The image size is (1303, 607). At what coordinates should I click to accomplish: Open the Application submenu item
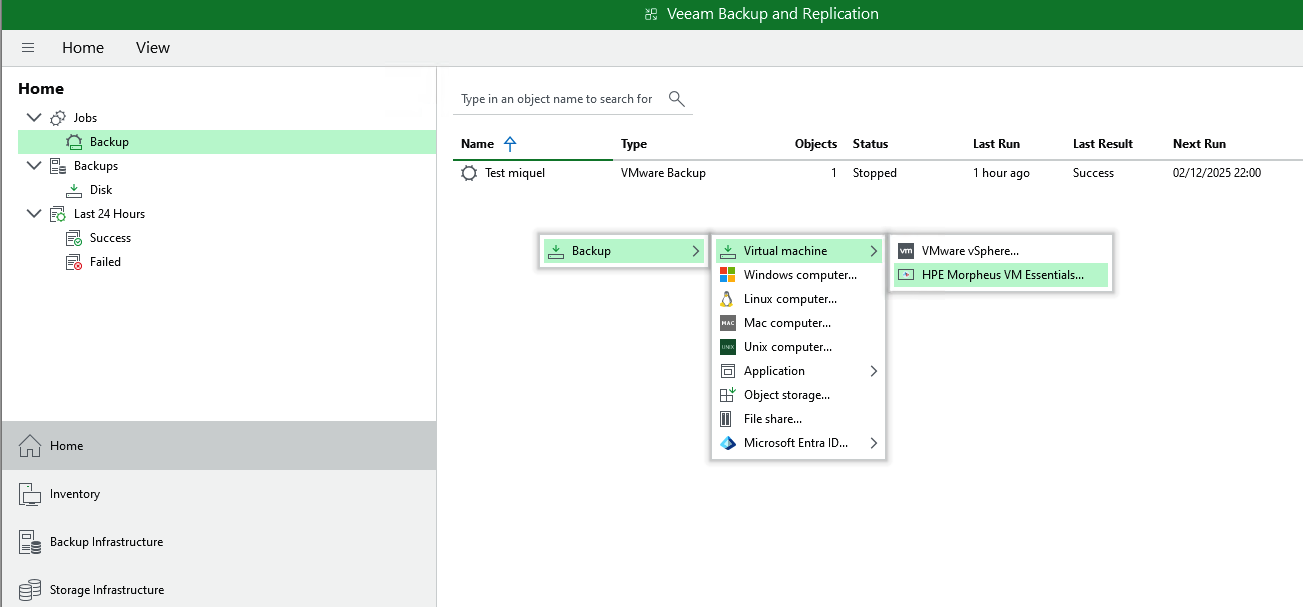click(798, 371)
